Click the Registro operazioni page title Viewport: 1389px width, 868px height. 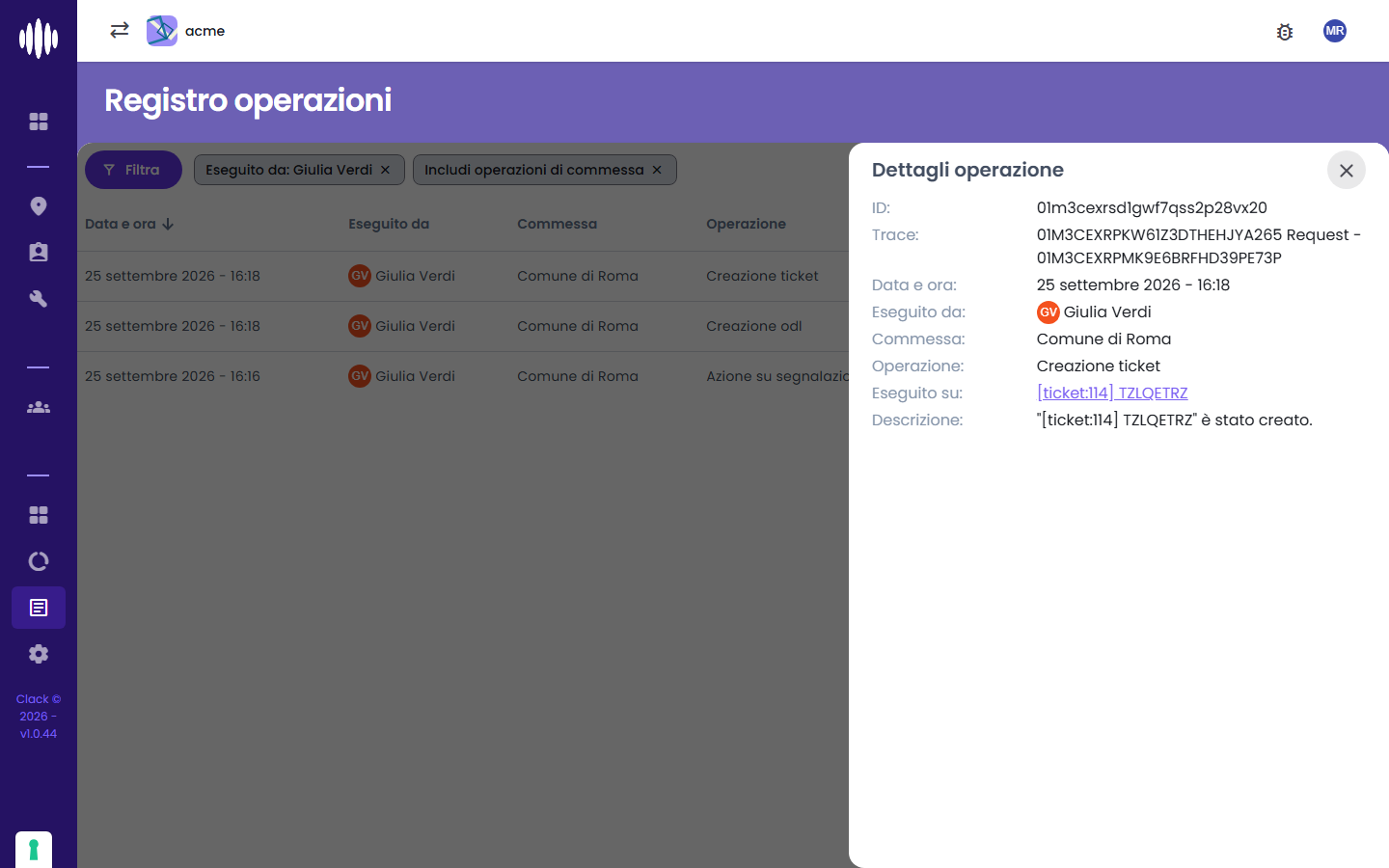[x=248, y=100]
